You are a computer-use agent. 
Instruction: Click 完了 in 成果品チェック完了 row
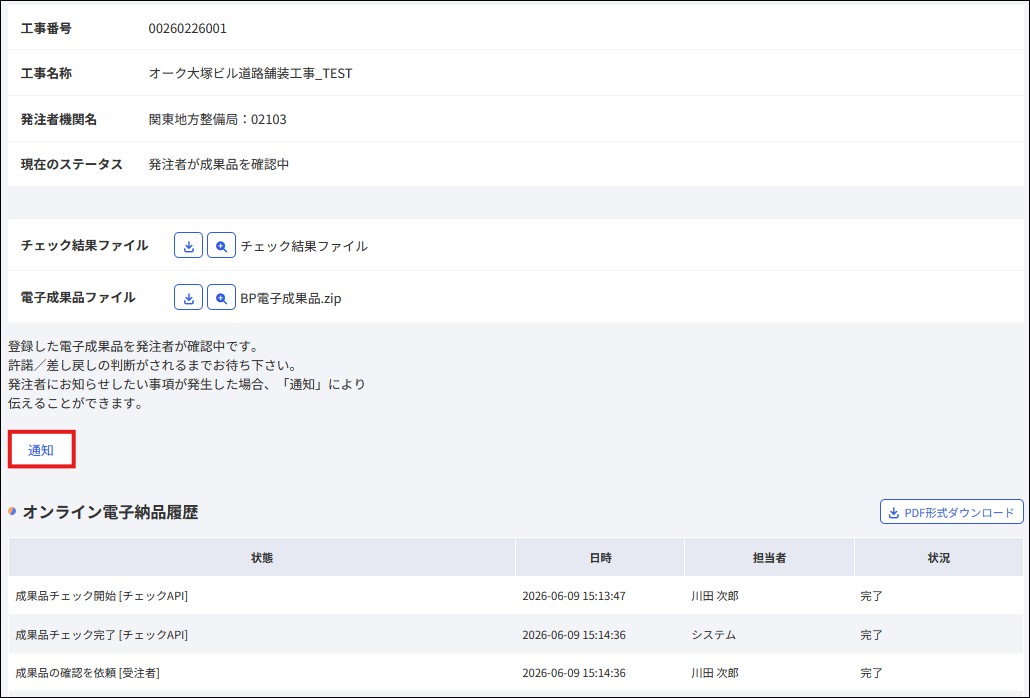point(872,635)
